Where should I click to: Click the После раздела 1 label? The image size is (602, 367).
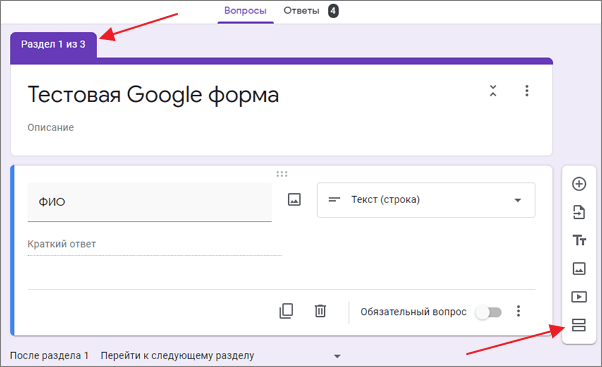click(x=49, y=356)
